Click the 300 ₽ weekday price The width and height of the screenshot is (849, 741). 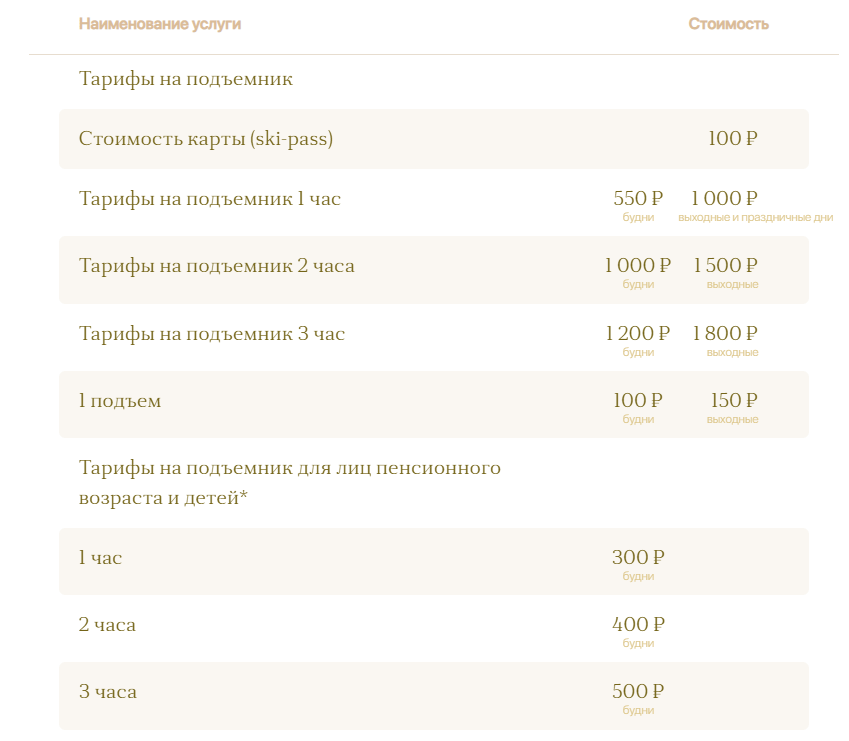tap(638, 558)
